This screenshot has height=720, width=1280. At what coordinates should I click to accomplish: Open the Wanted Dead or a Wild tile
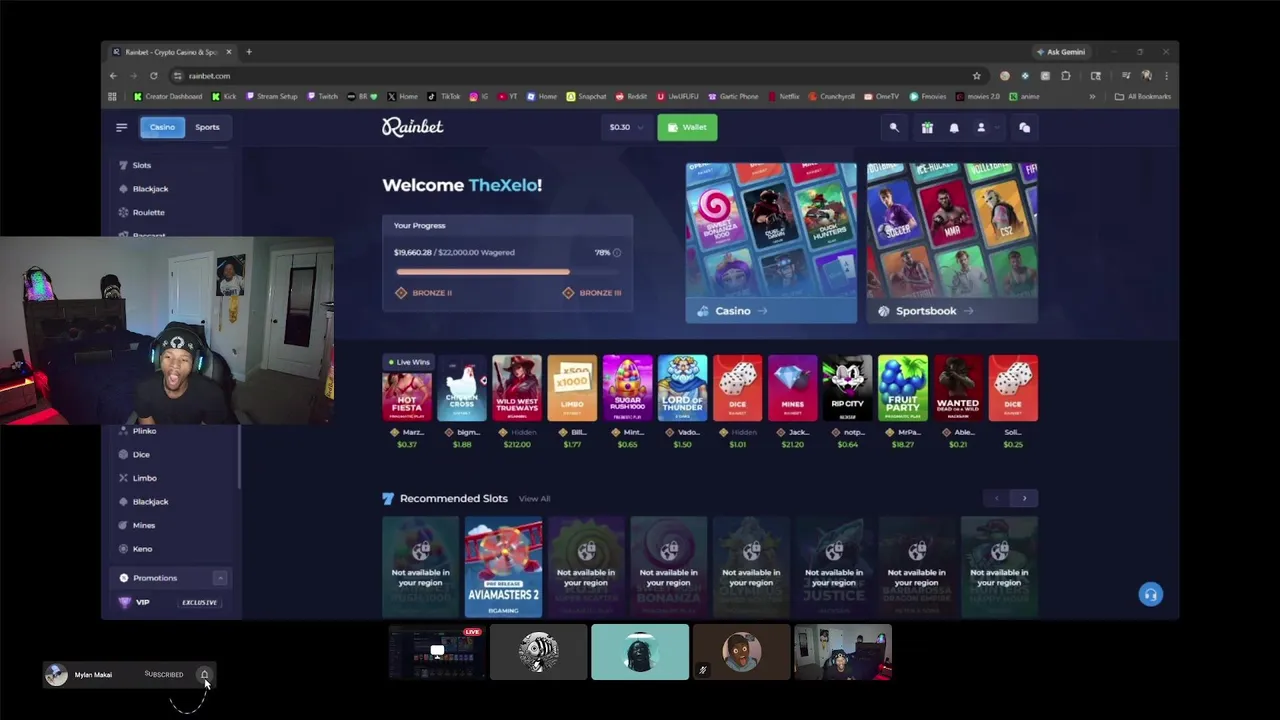tap(958, 388)
